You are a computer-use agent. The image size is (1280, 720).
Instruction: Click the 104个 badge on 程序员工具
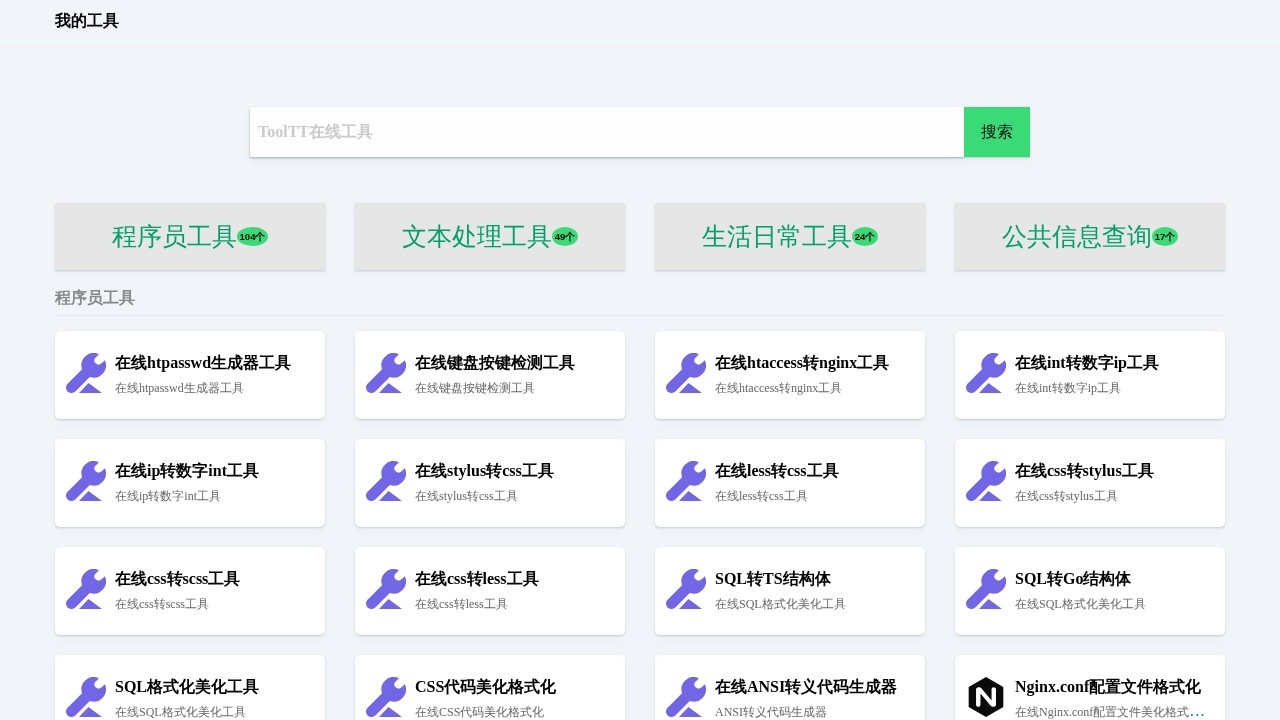click(x=252, y=236)
